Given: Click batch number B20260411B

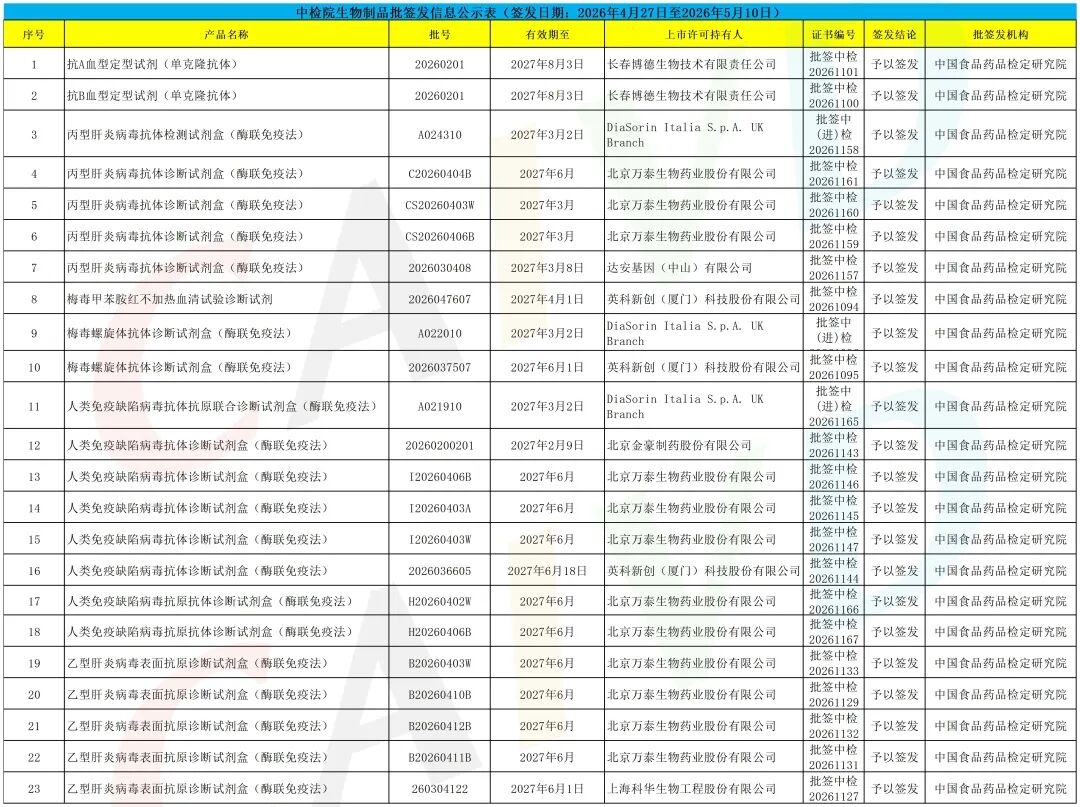Looking at the screenshot, I should coord(439,757).
